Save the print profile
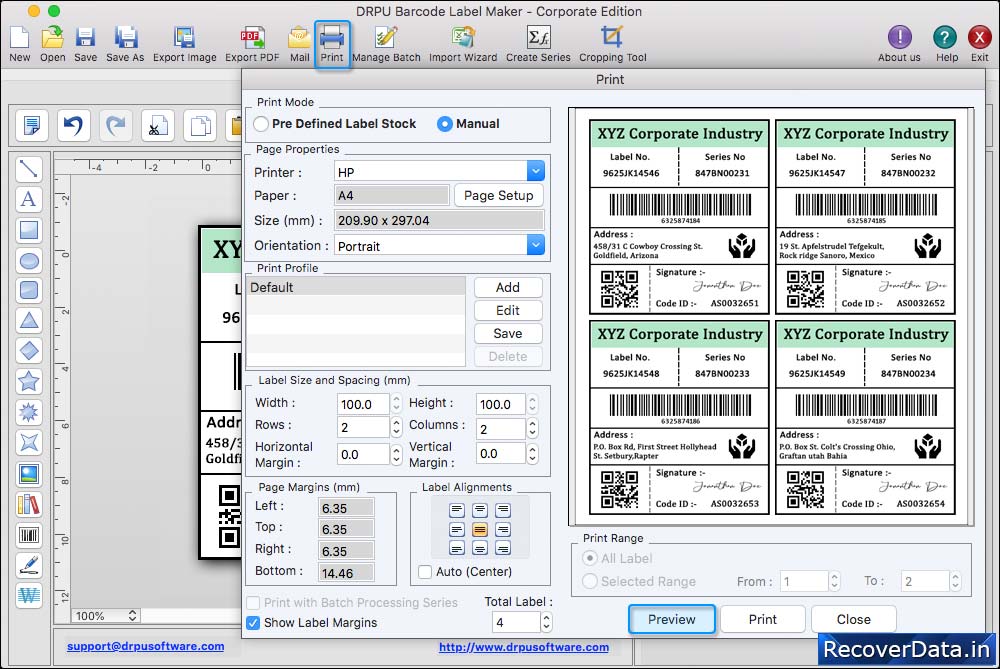This screenshot has height=669, width=1000. coord(508,333)
